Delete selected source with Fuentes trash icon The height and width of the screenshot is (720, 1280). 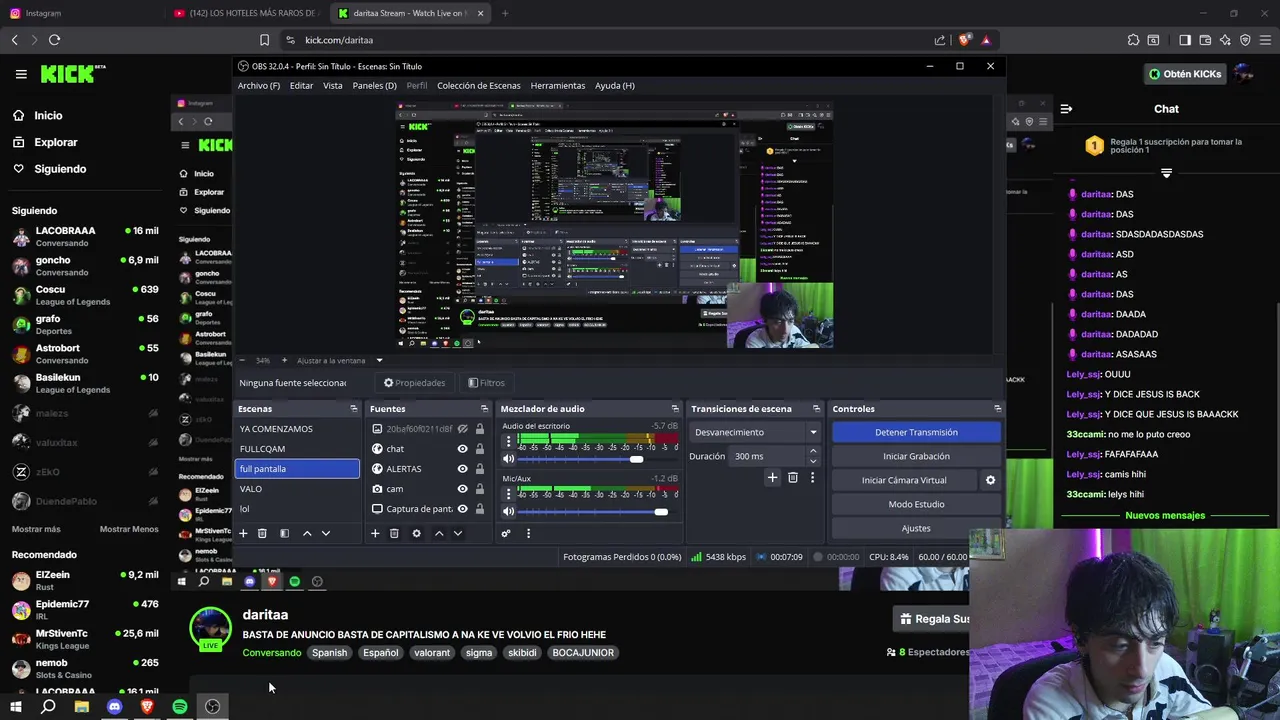pyautogui.click(x=394, y=534)
